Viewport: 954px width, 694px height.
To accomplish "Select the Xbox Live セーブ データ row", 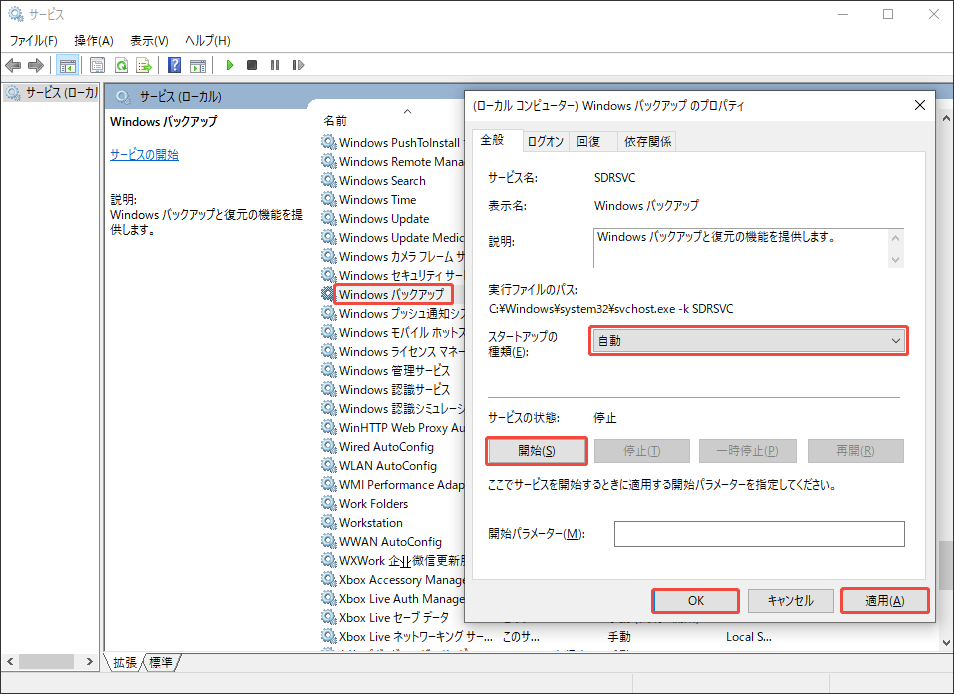I will [393, 617].
